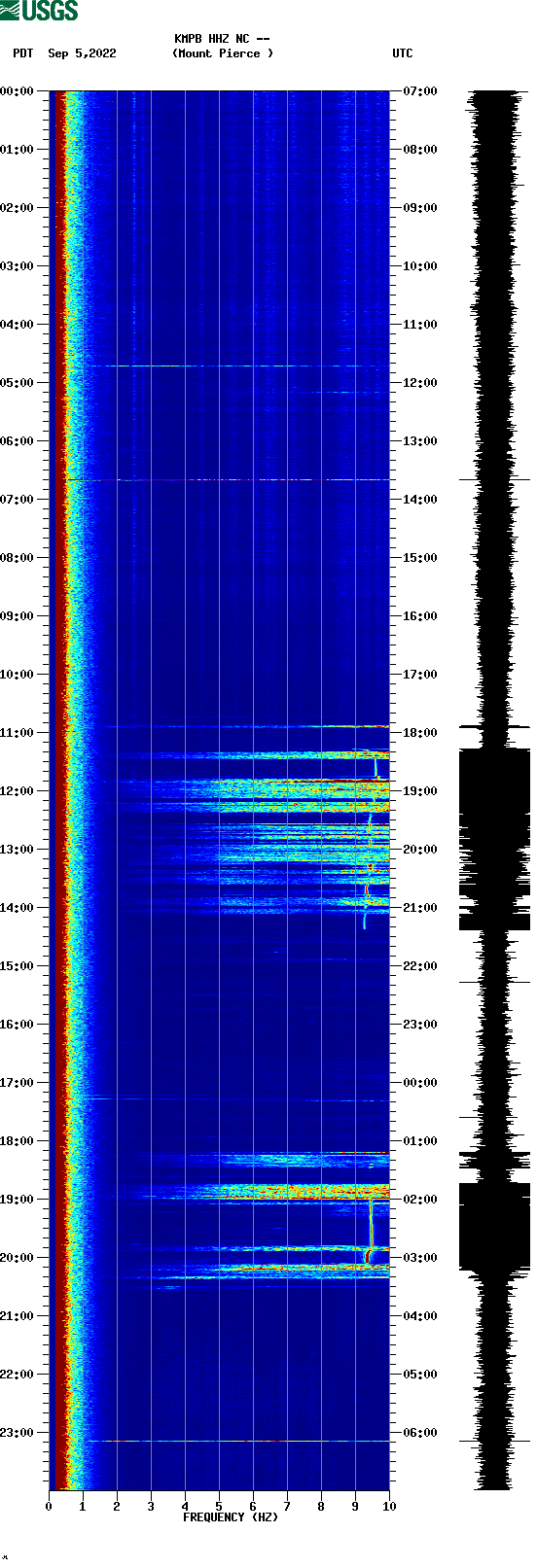Click 21:00 on the UTC time axis
This screenshot has width=537, height=1568.
coord(420,908)
